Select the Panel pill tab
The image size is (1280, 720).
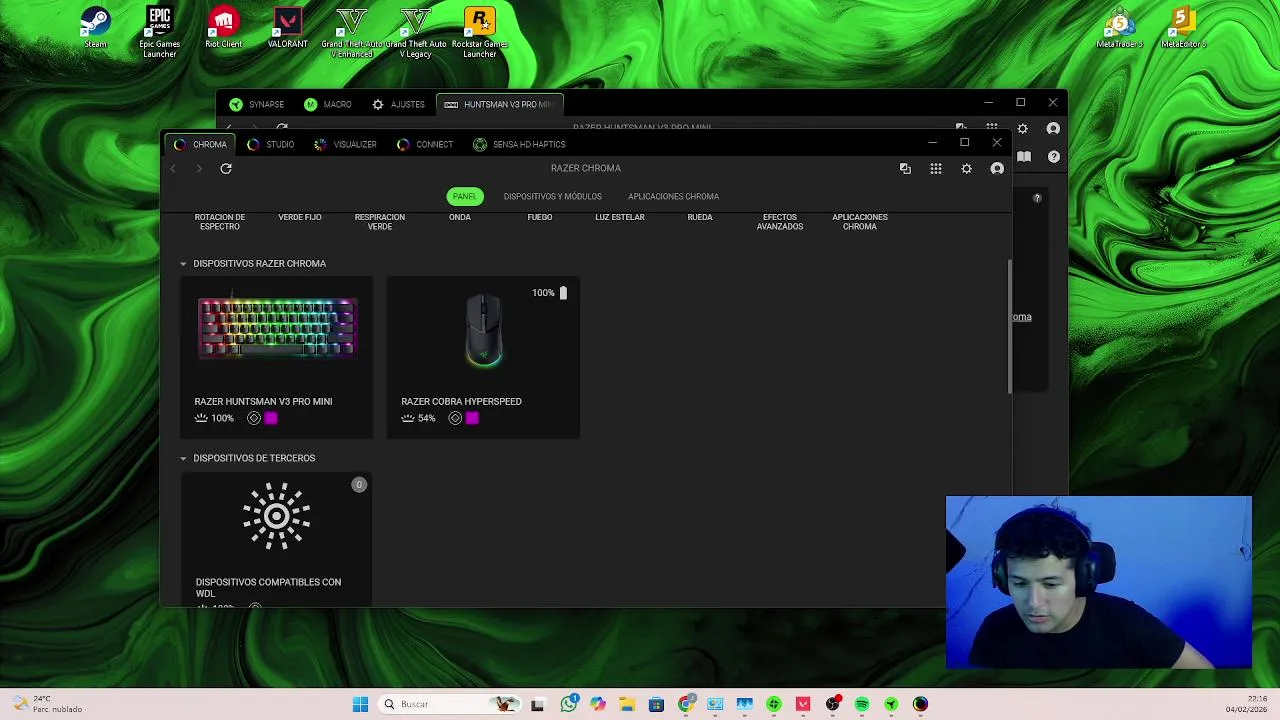pos(464,197)
